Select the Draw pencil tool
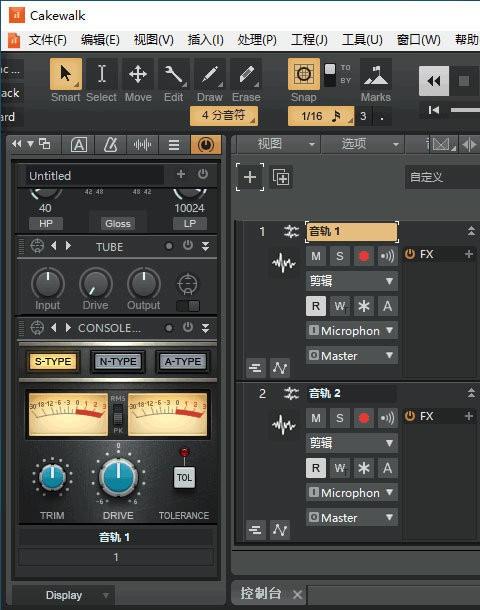The width and height of the screenshot is (480, 610). pos(210,74)
